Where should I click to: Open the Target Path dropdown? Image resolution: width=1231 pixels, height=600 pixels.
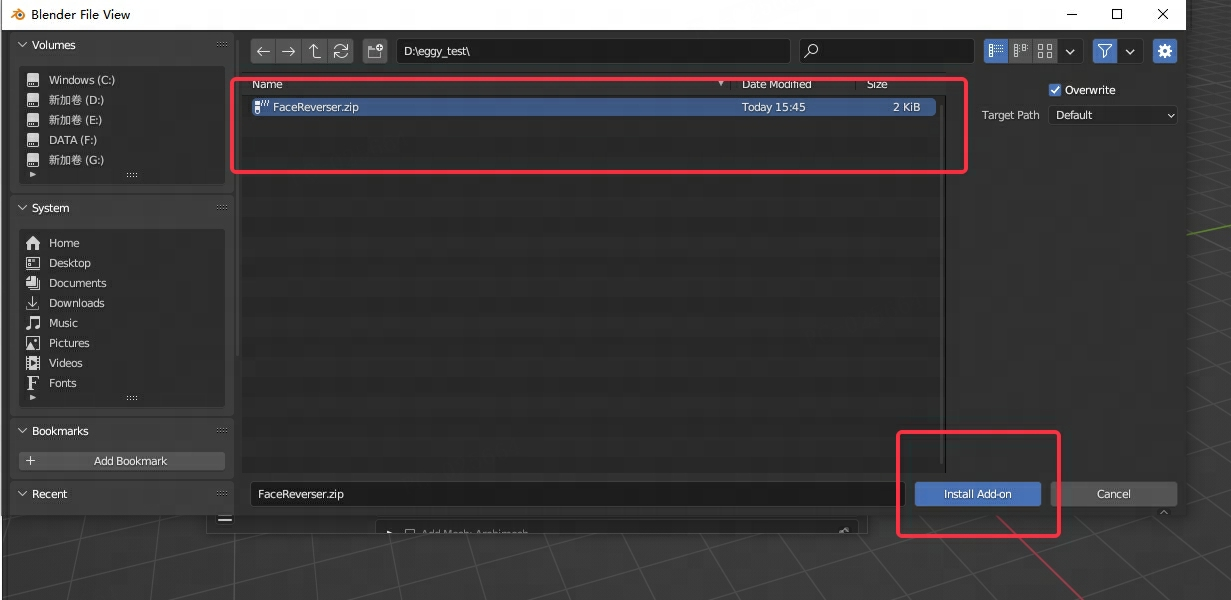1113,115
